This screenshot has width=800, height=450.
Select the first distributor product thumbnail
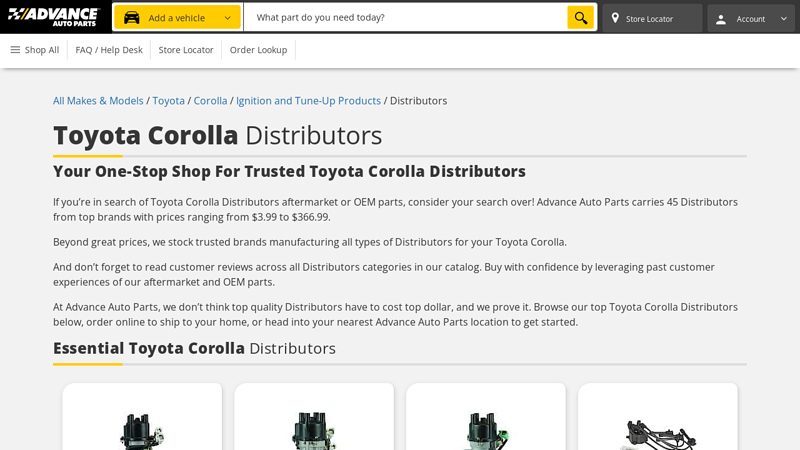[142, 428]
